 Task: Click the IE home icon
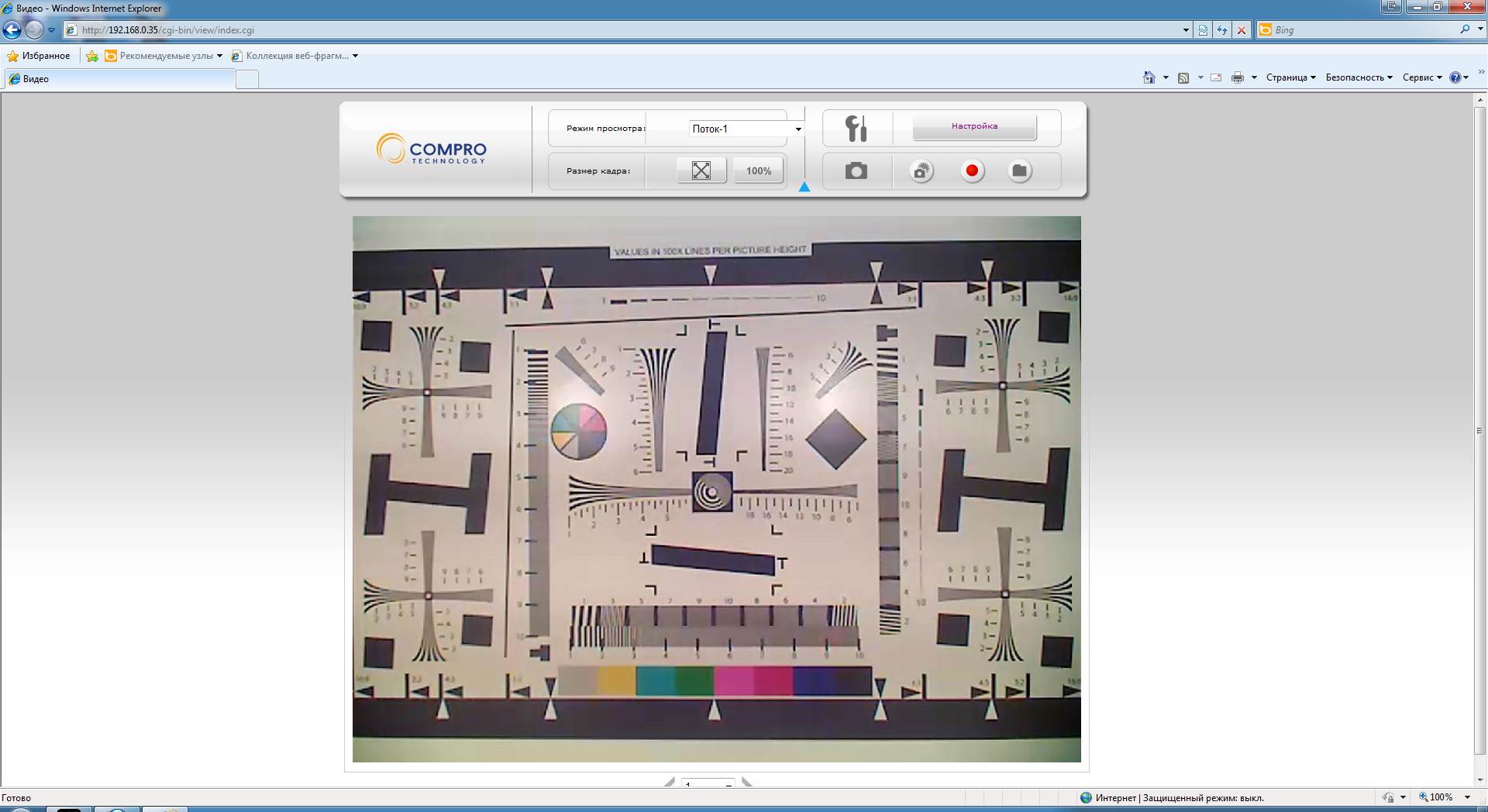pos(1149,77)
